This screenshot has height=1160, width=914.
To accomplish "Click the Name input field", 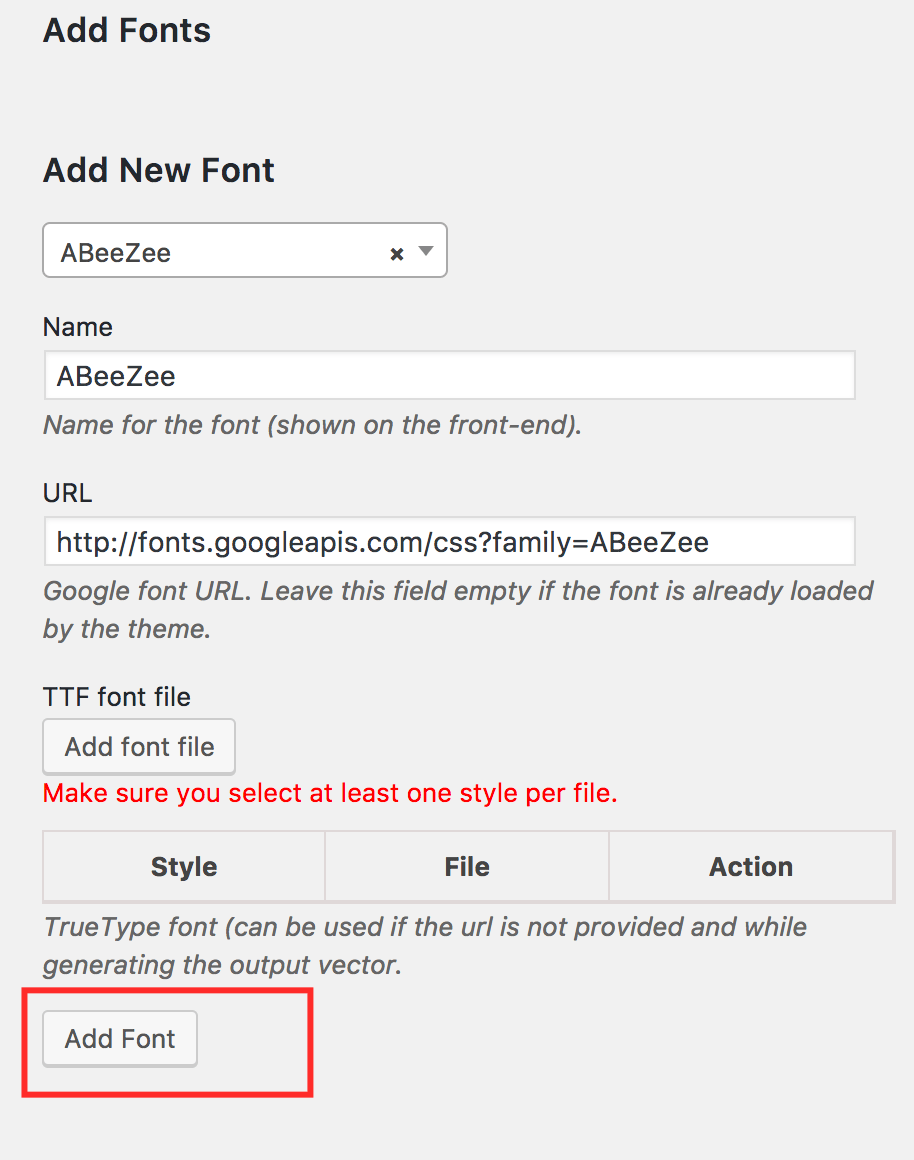I will pos(449,376).
